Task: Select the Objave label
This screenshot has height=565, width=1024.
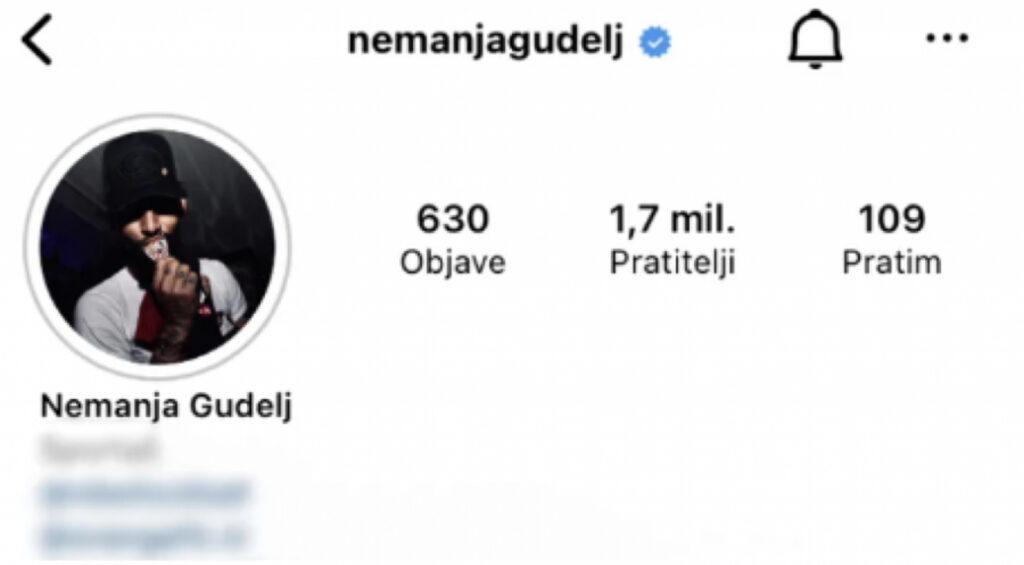Action: click(x=453, y=263)
